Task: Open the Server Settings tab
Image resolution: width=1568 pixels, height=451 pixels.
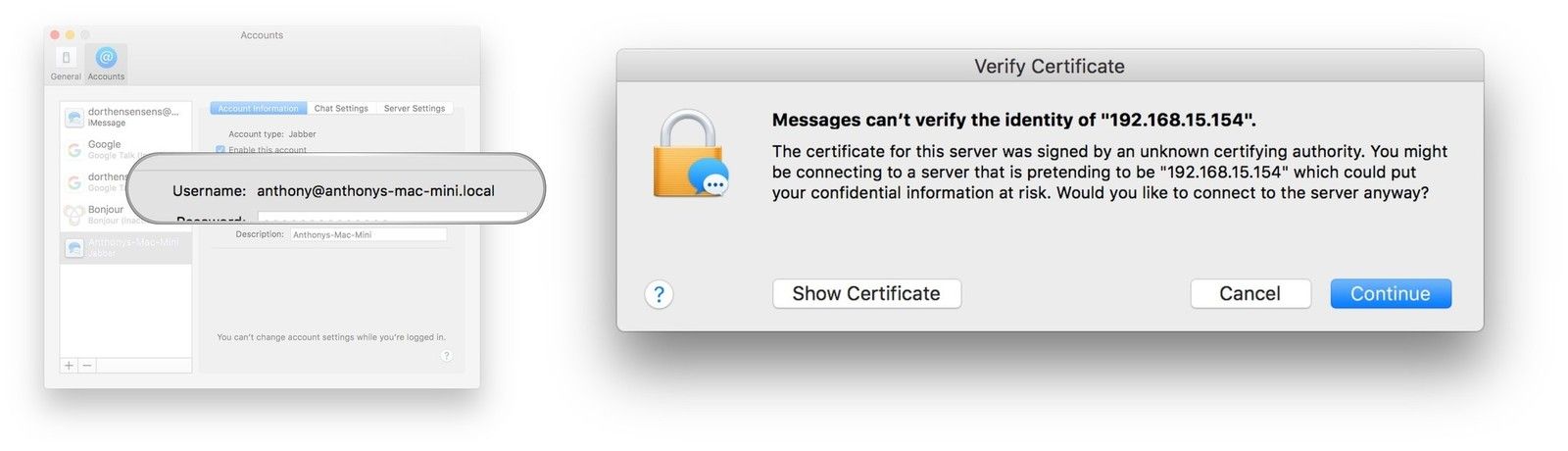Action: click(x=414, y=109)
